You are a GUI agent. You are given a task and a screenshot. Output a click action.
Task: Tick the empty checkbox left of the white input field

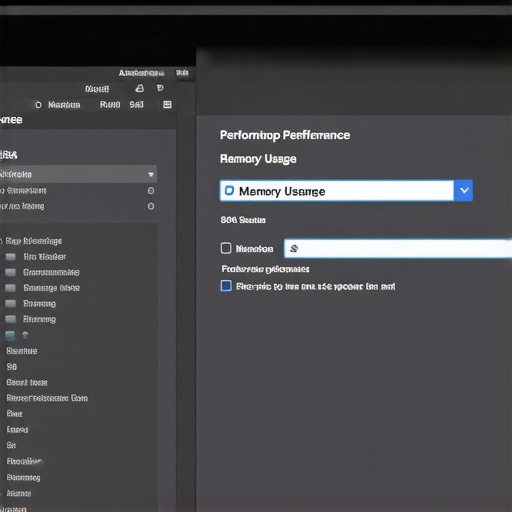coord(226,248)
